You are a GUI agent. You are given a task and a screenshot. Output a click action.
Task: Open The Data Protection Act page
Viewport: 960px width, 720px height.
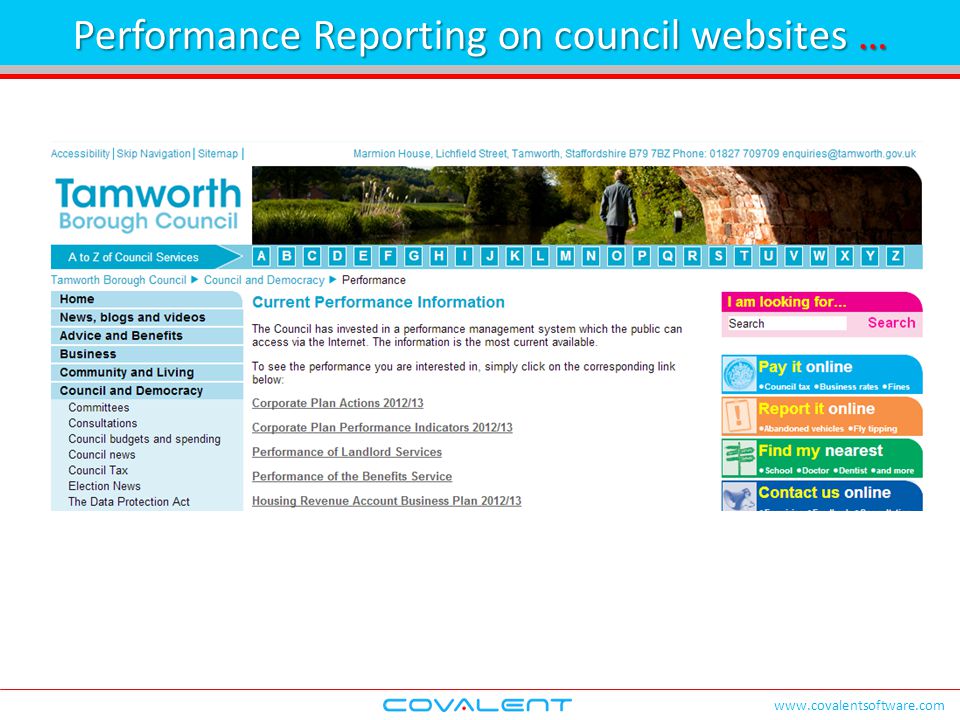[129, 501]
